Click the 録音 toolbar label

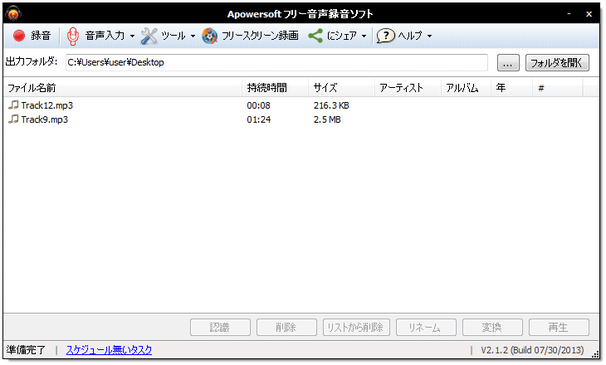[x=41, y=36]
